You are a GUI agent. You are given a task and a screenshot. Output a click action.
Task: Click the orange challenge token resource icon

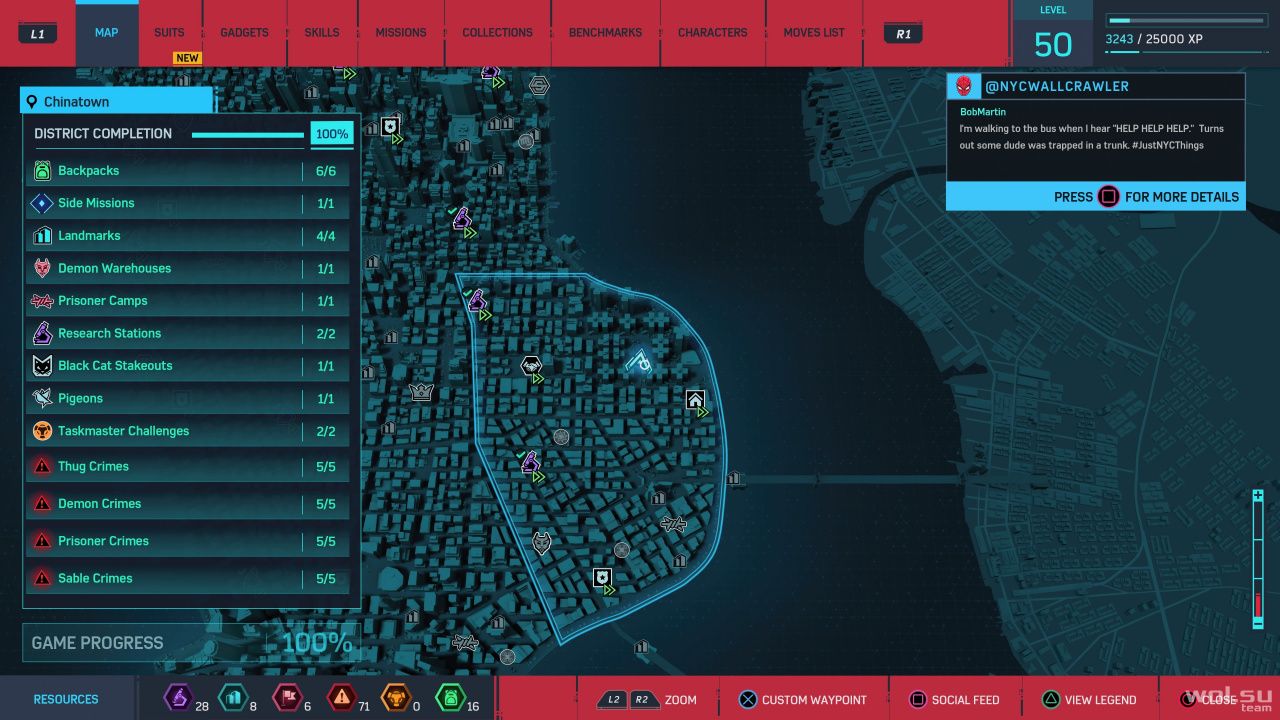[x=396, y=698]
